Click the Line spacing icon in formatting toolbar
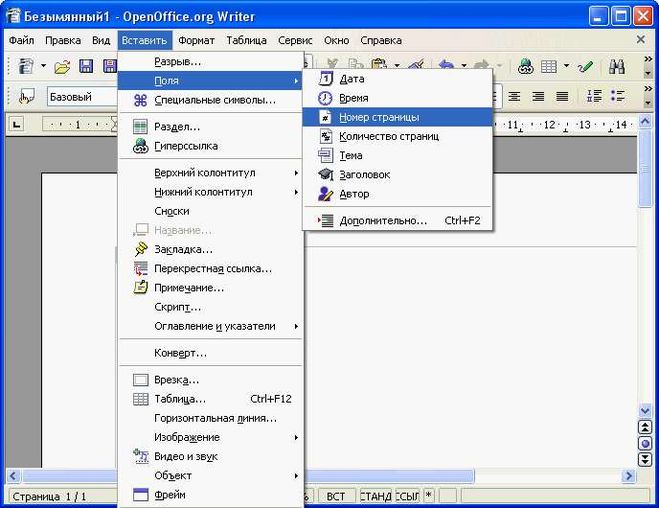 [x=594, y=97]
